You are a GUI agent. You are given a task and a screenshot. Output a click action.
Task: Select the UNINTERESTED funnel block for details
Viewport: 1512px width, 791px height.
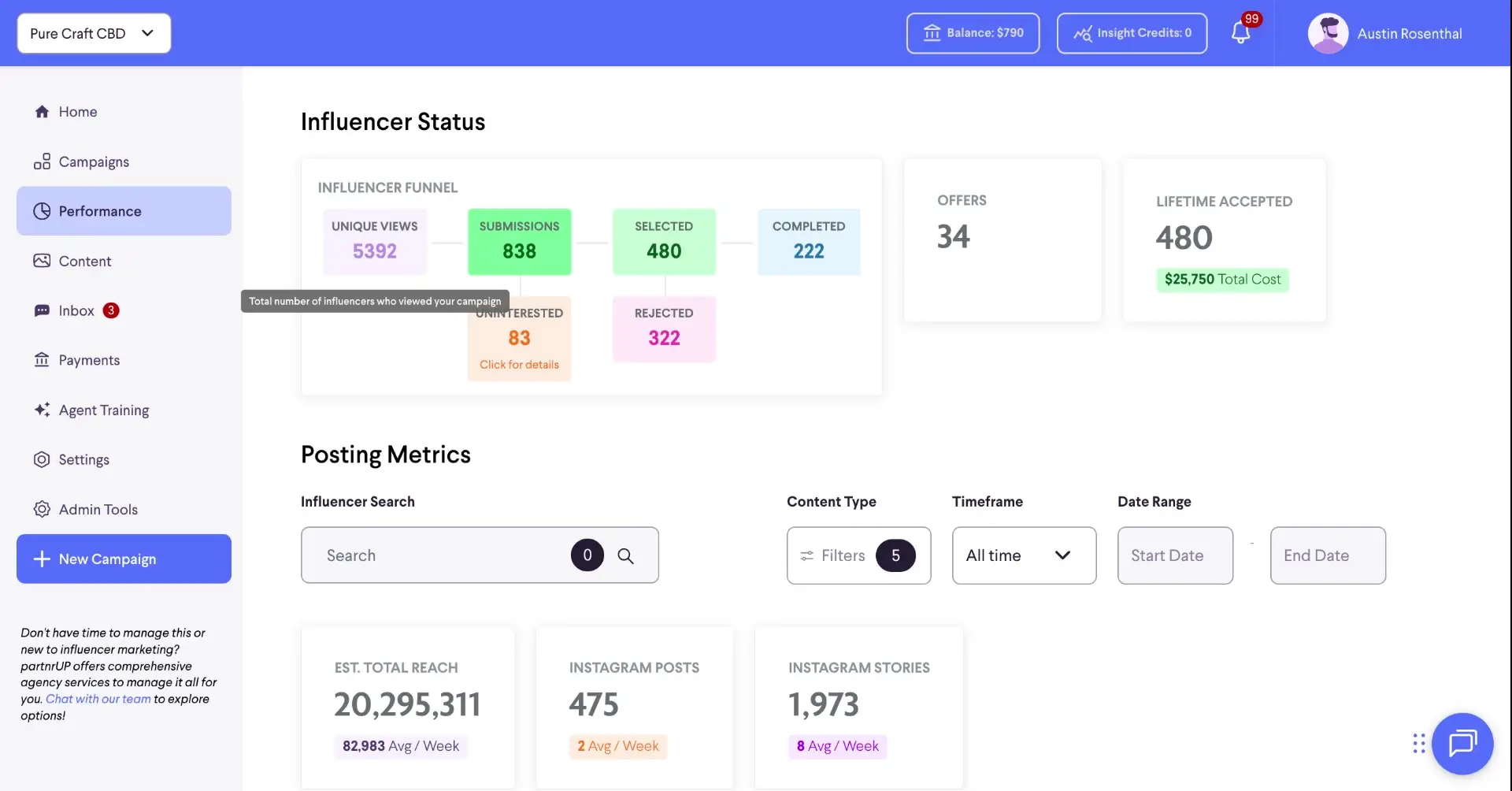click(x=519, y=338)
